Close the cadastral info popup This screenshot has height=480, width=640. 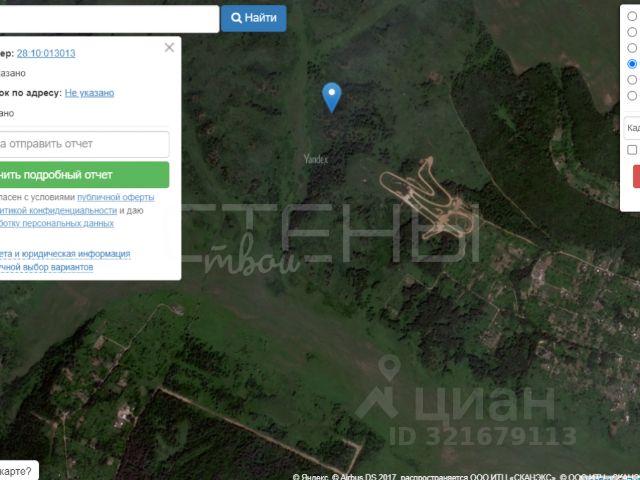tap(169, 47)
